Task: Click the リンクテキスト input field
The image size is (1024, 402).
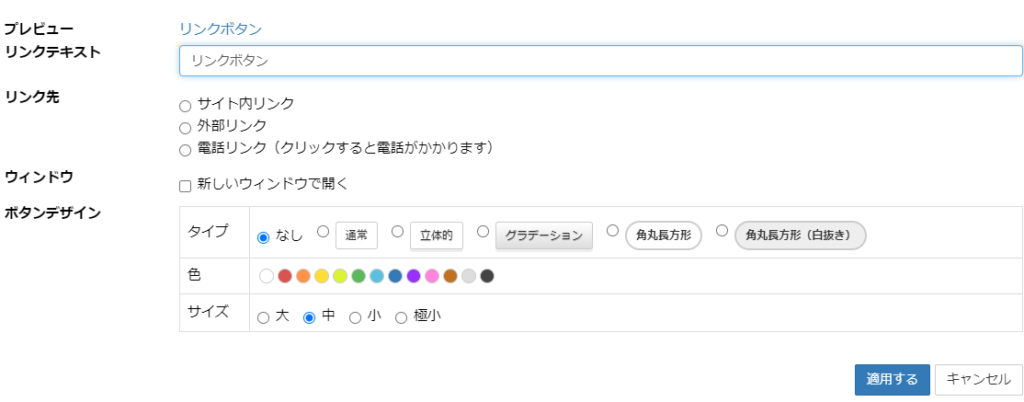Action: click(x=600, y=60)
